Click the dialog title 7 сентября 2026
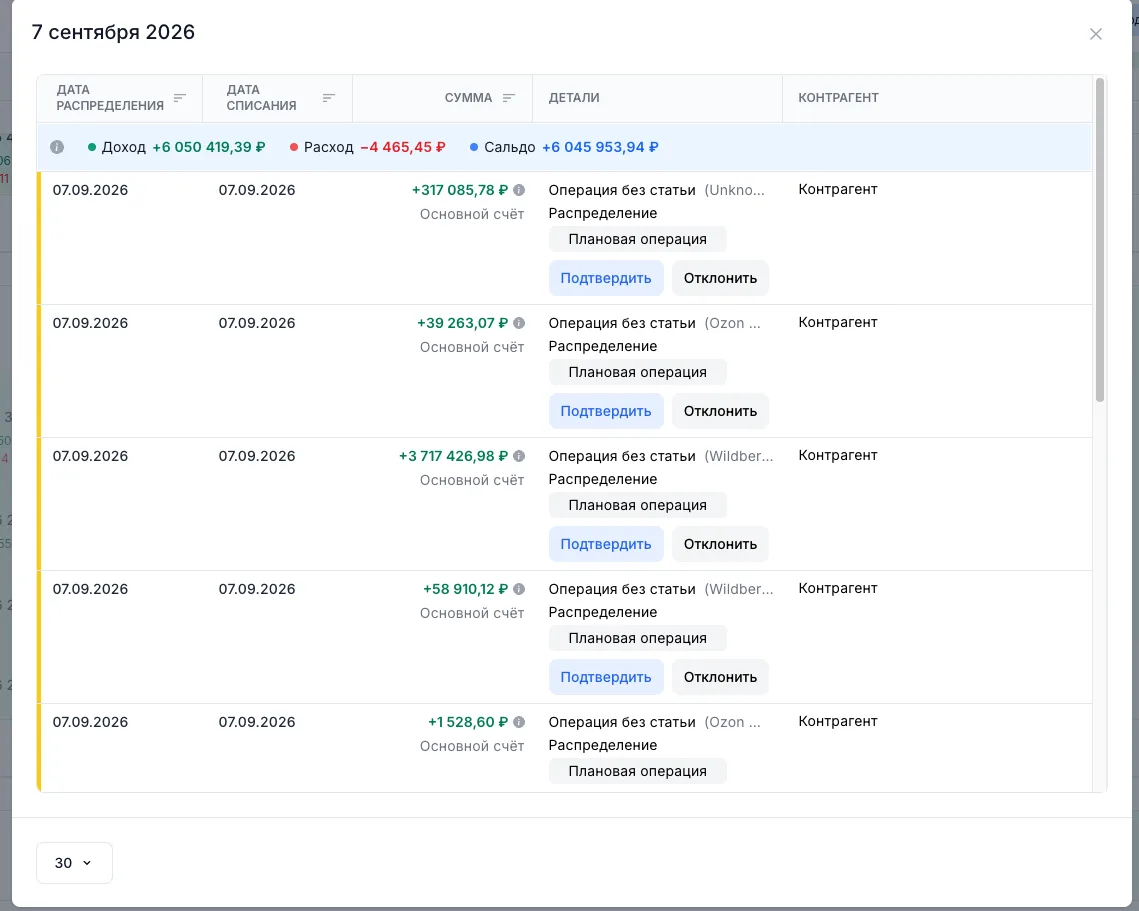The height and width of the screenshot is (911, 1139). pos(113,32)
